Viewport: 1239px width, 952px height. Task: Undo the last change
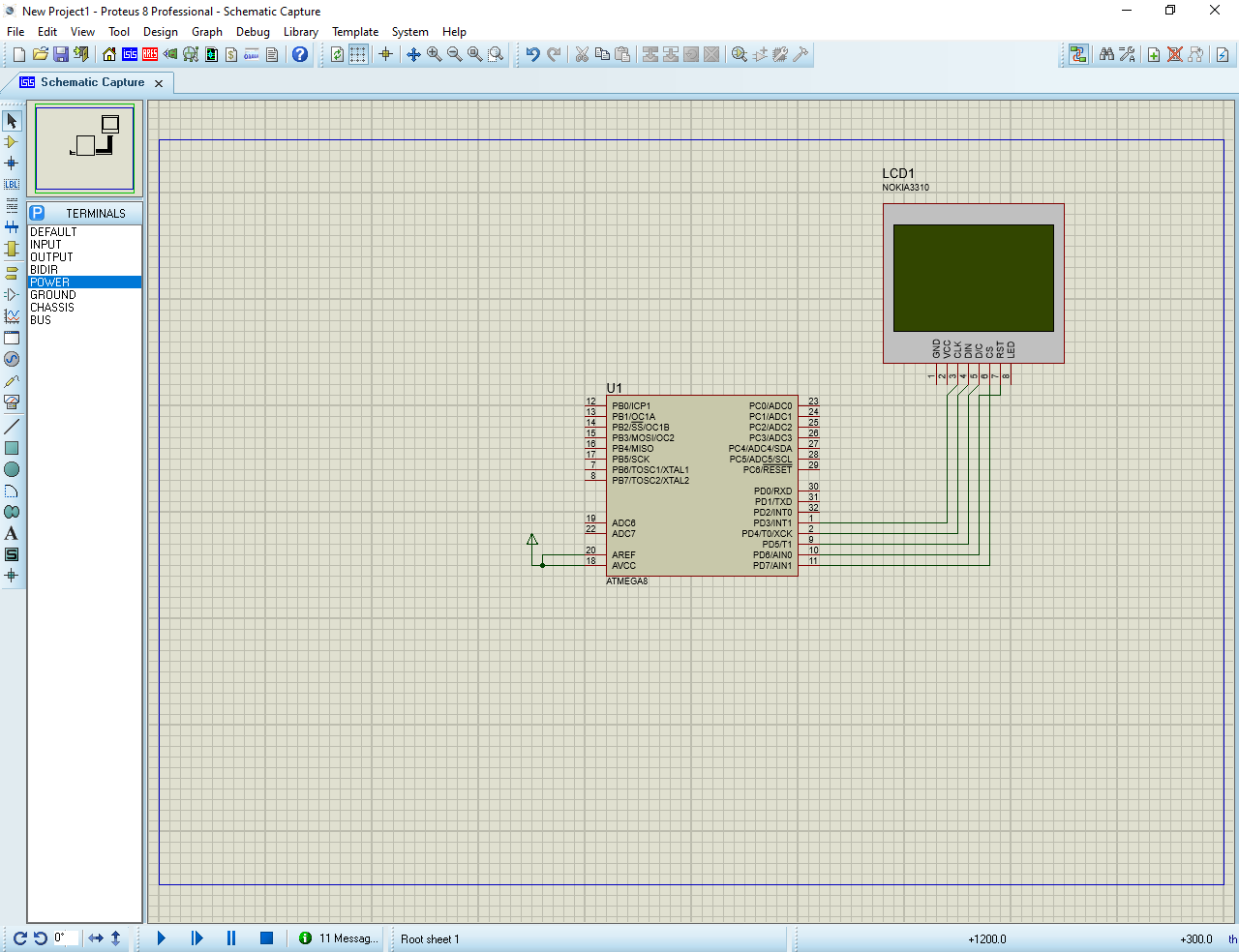click(x=532, y=54)
